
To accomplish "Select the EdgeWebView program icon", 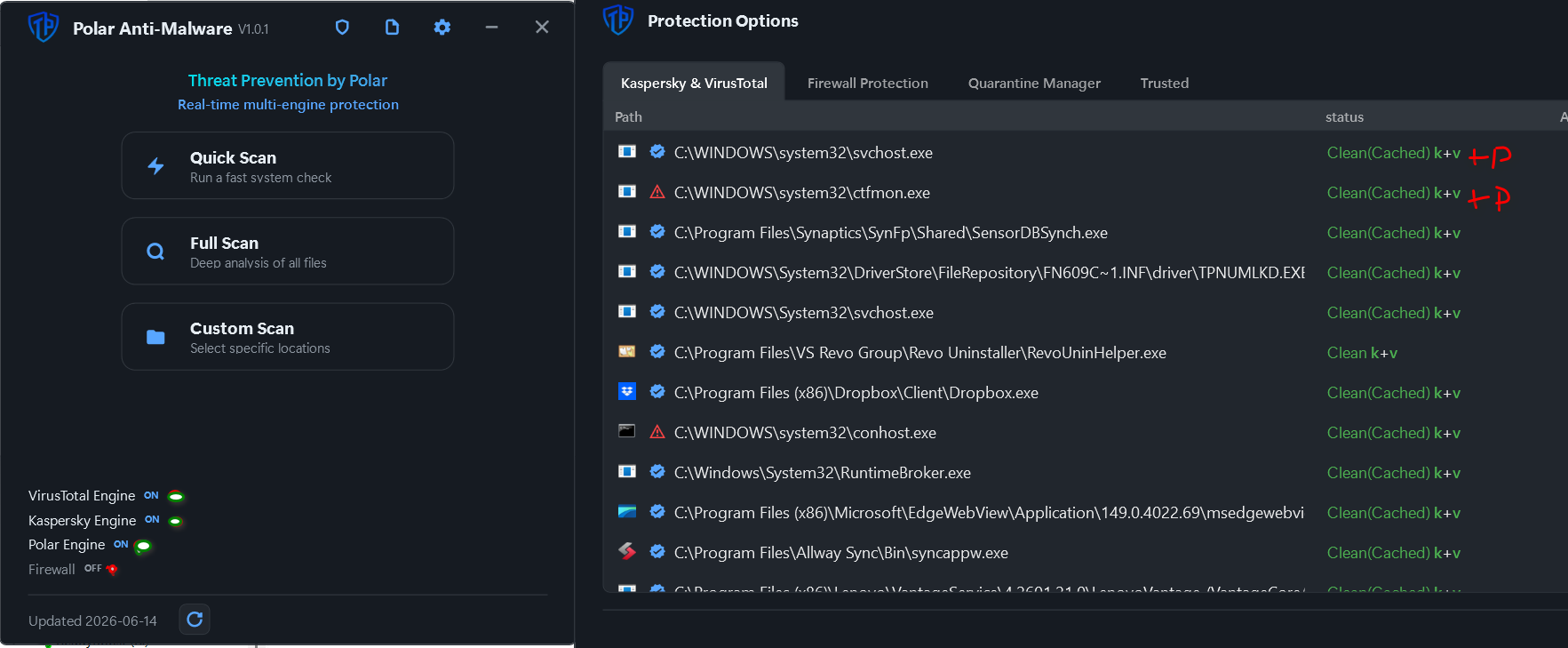I will coord(627,512).
